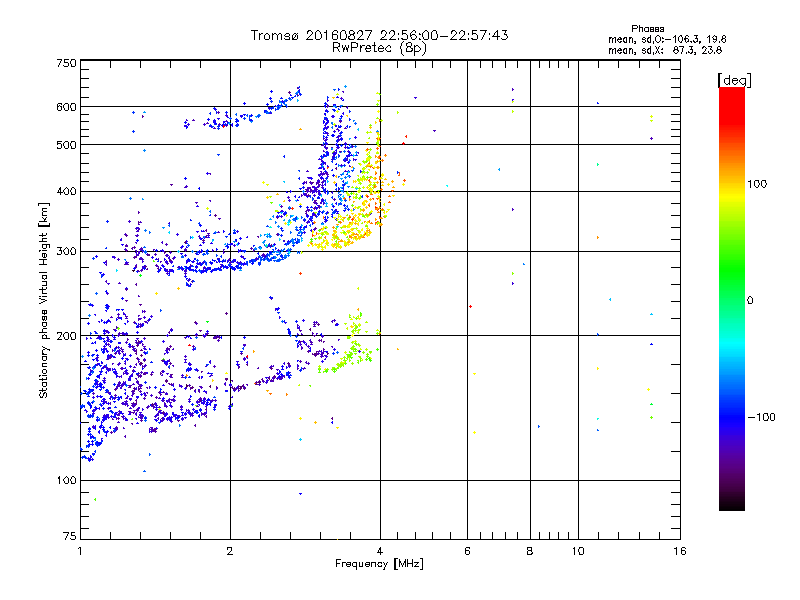Click the green zero region of the colorbar
Image resolution: width=800 pixels, height=600 pixels.
pyautogui.click(x=732, y=300)
